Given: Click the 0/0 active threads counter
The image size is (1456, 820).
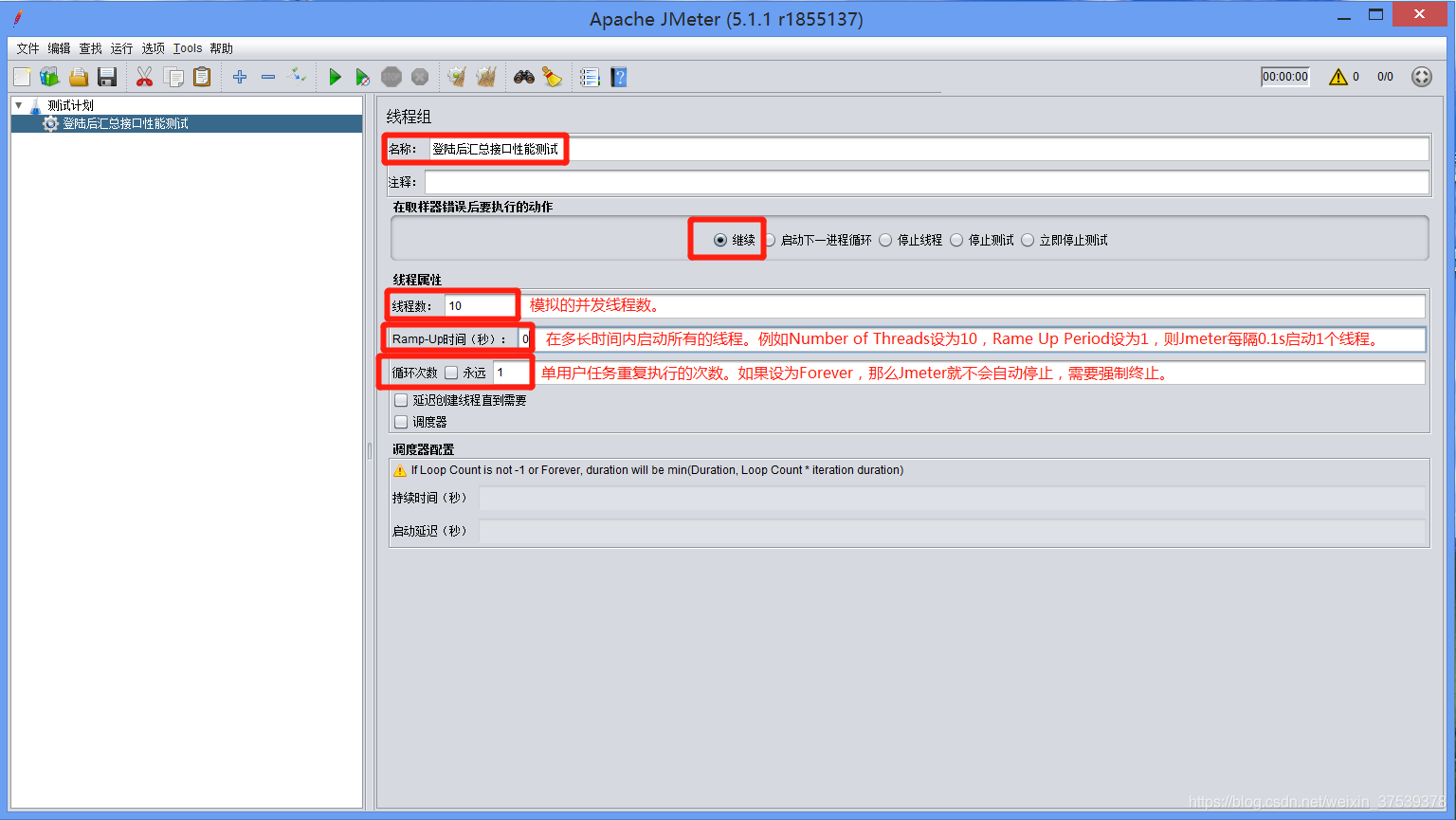Looking at the screenshot, I should (1386, 77).
